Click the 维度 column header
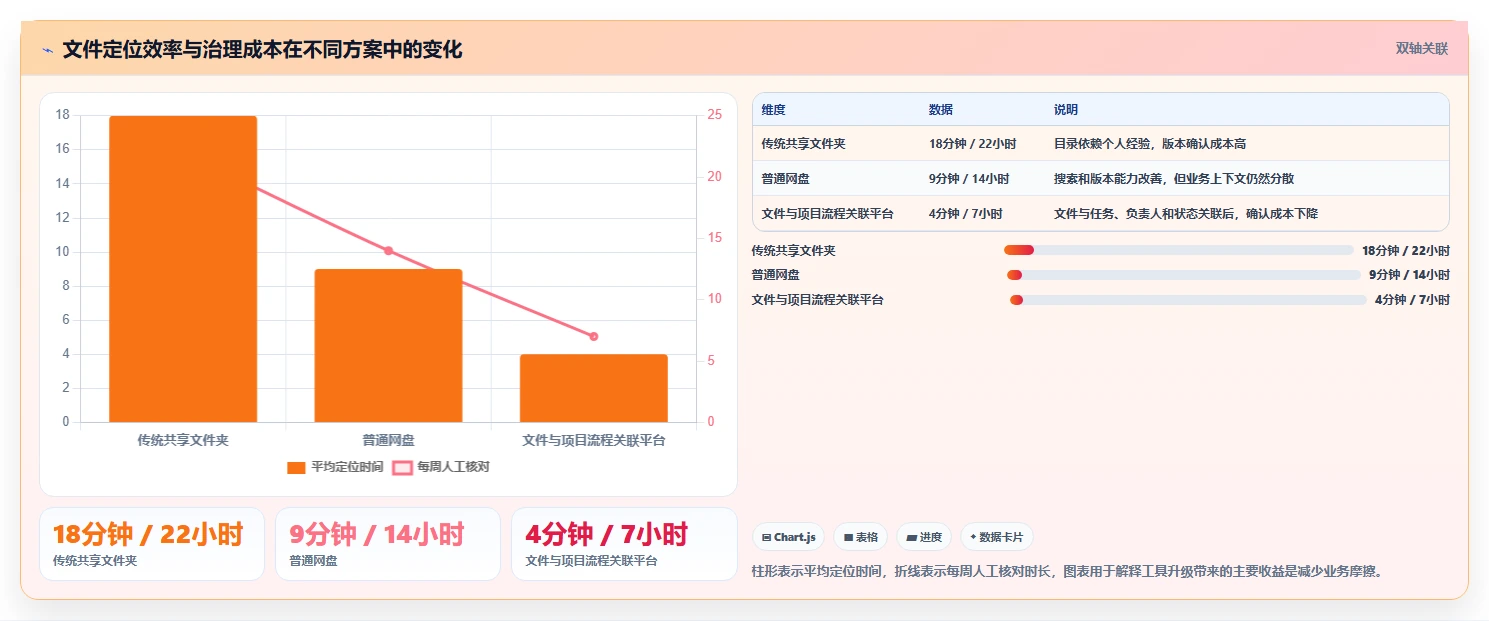This screenshot has height=621, width=1489. 773,110
